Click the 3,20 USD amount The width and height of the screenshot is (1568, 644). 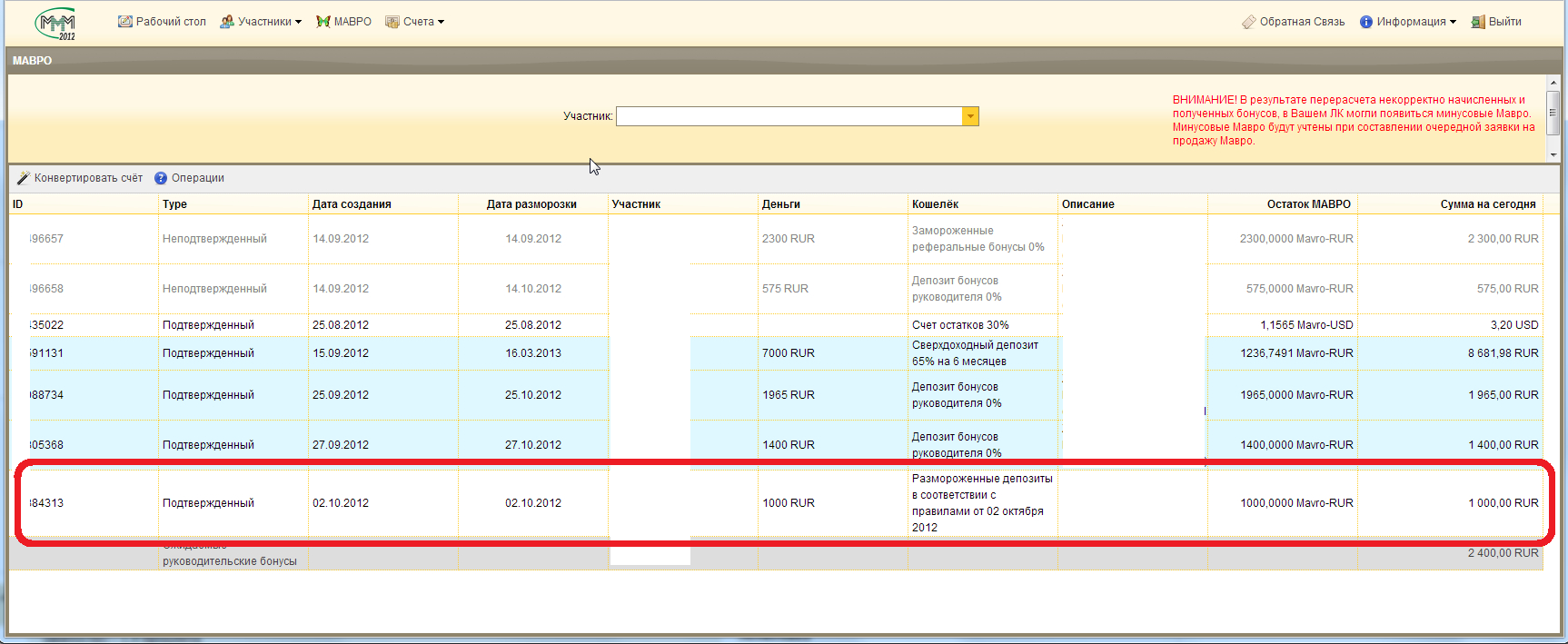(x=1514, y=325)
